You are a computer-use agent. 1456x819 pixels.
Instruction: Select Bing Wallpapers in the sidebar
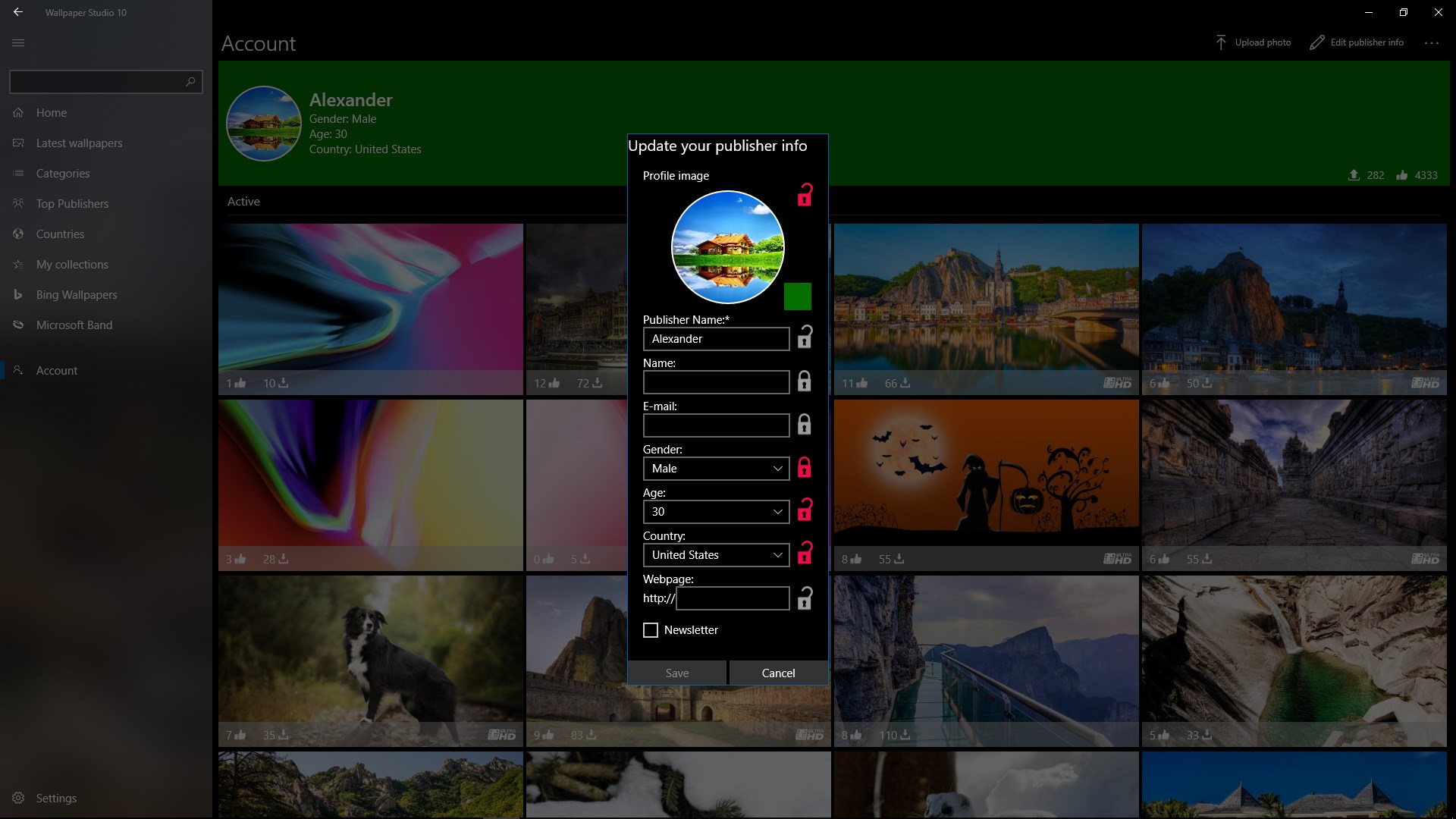77,294
